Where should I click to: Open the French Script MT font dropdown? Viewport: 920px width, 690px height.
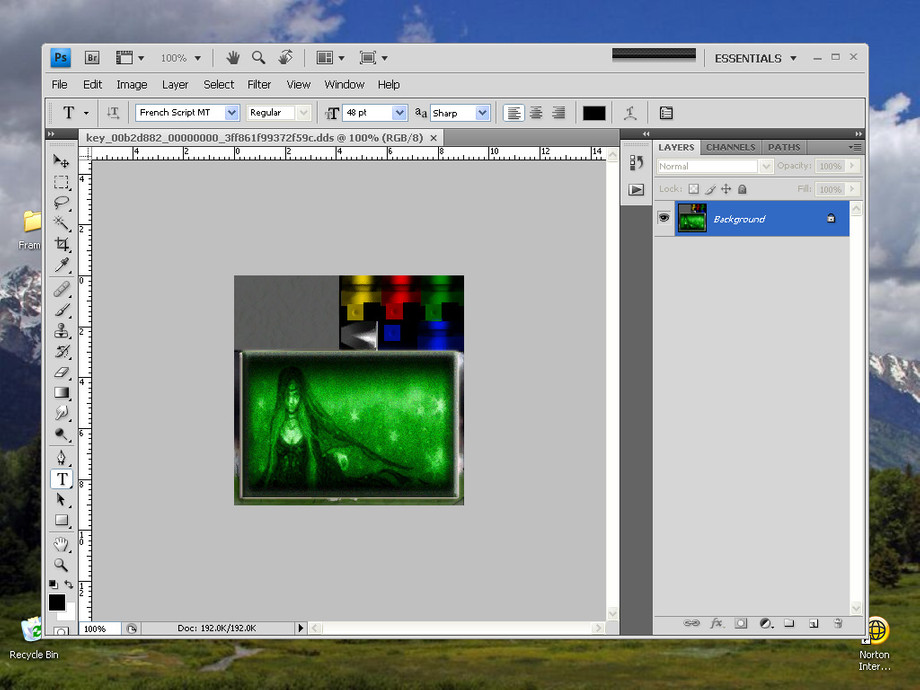coord(232,113)
